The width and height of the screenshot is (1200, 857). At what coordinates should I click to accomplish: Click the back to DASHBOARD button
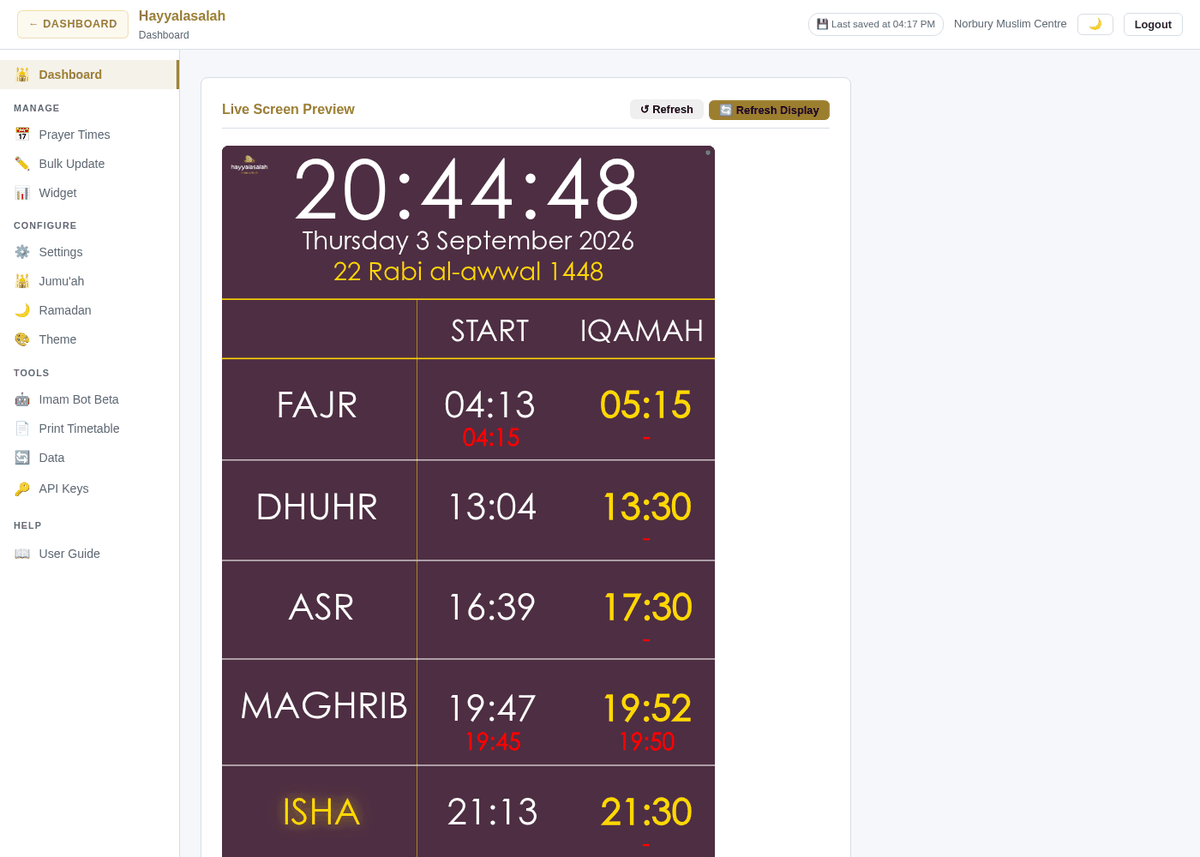click(x=73, y=24)
